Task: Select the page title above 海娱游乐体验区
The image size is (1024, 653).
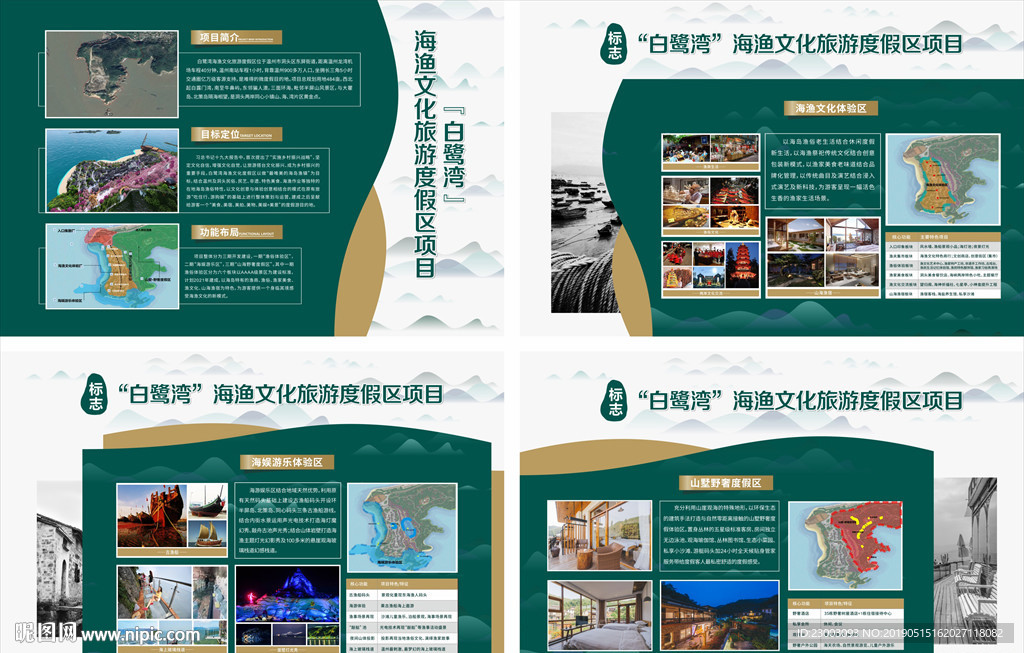Action: [x=281, y=394]
